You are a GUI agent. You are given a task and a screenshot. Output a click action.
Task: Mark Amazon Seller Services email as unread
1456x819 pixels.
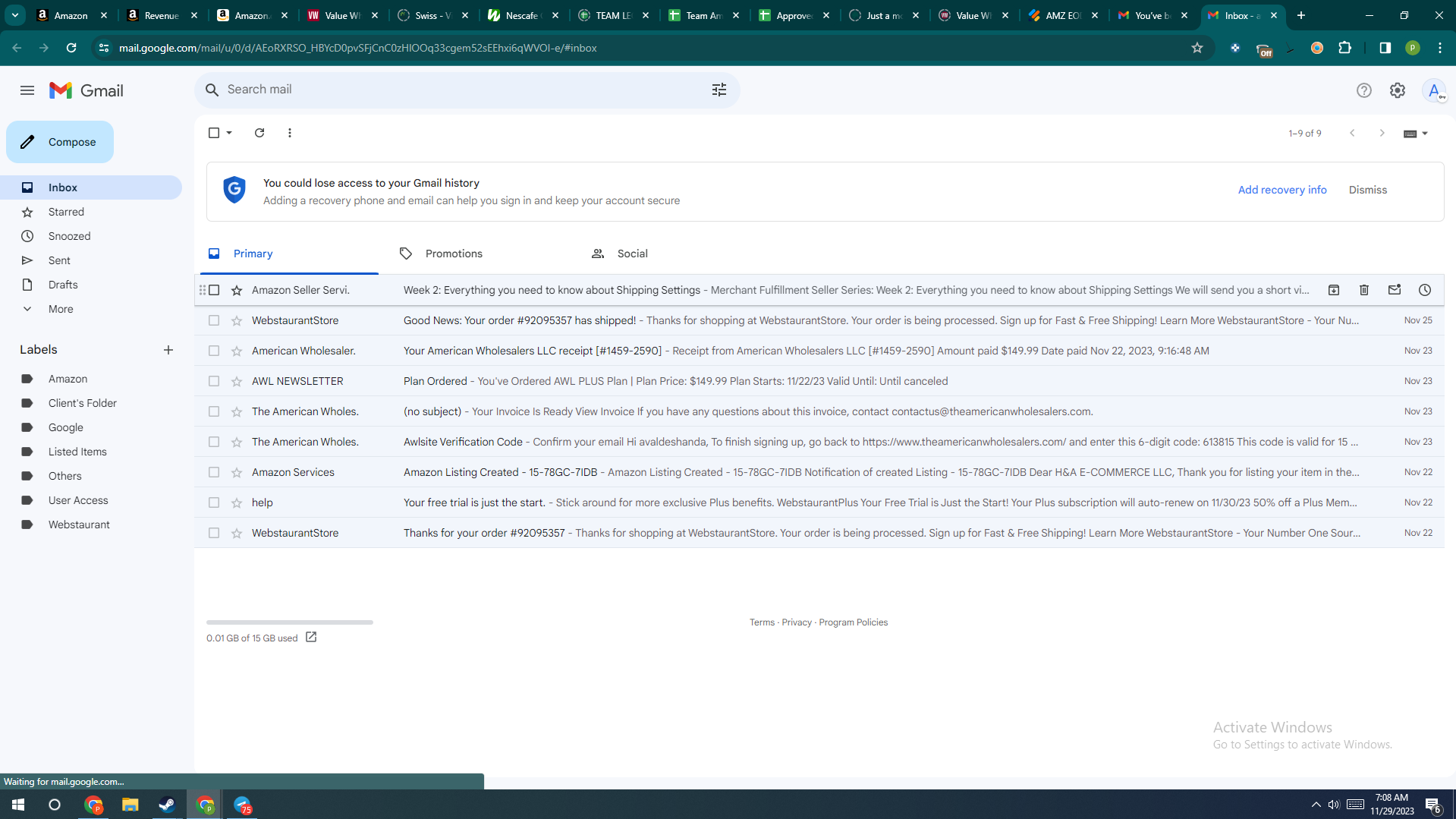point(1395,290)
